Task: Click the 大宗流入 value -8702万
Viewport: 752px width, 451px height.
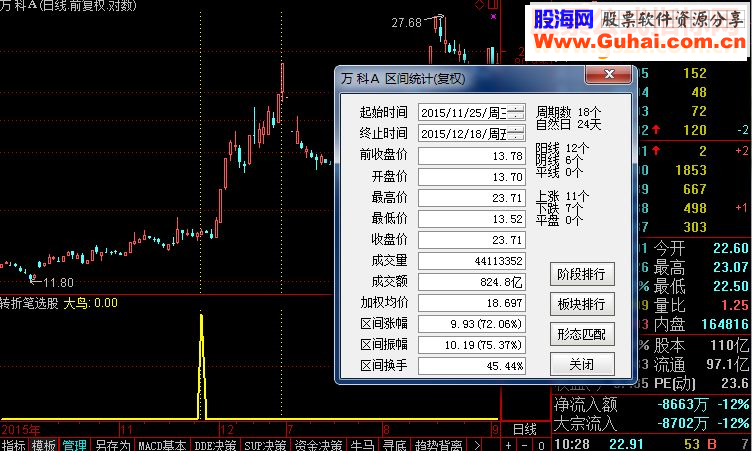Action: coord(682,423)
